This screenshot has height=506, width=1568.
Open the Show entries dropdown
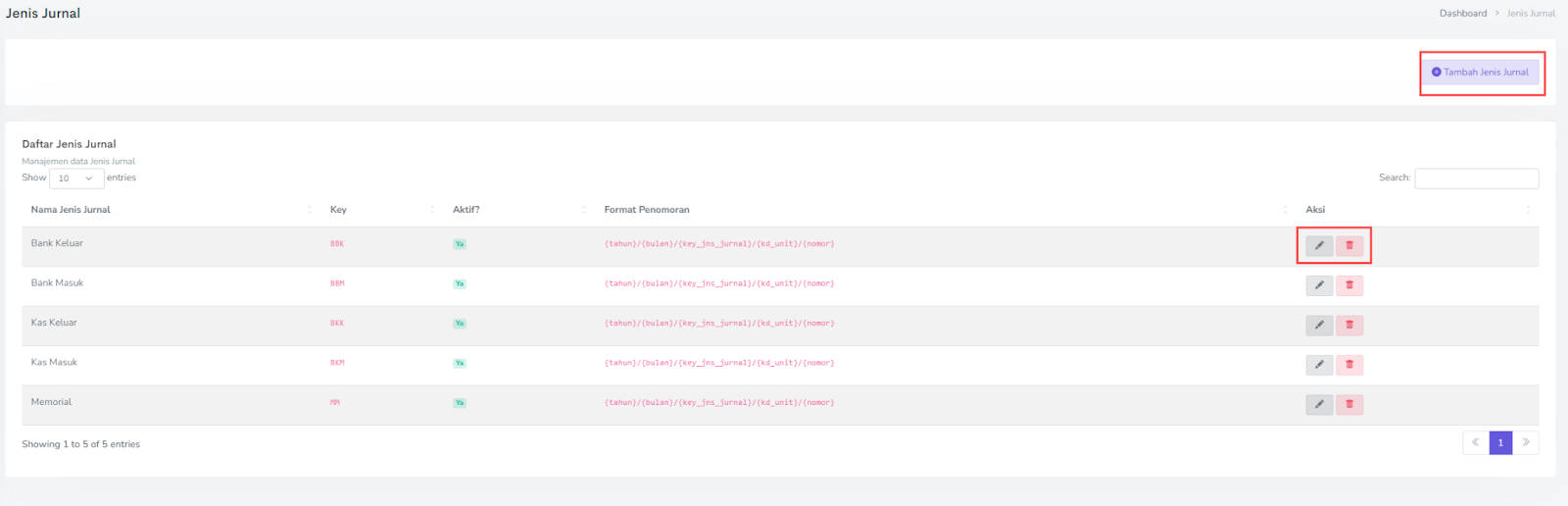tap(75, 178)
